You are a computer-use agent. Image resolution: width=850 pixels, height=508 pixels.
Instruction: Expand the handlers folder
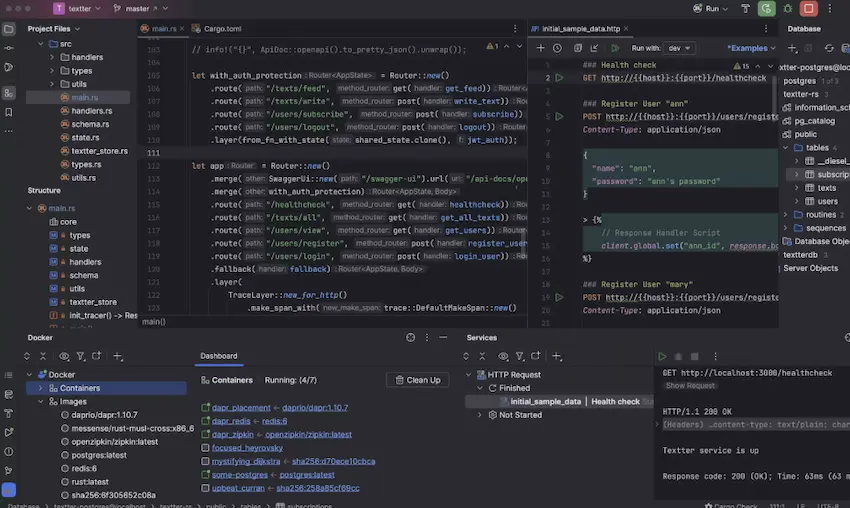(52, 57)
